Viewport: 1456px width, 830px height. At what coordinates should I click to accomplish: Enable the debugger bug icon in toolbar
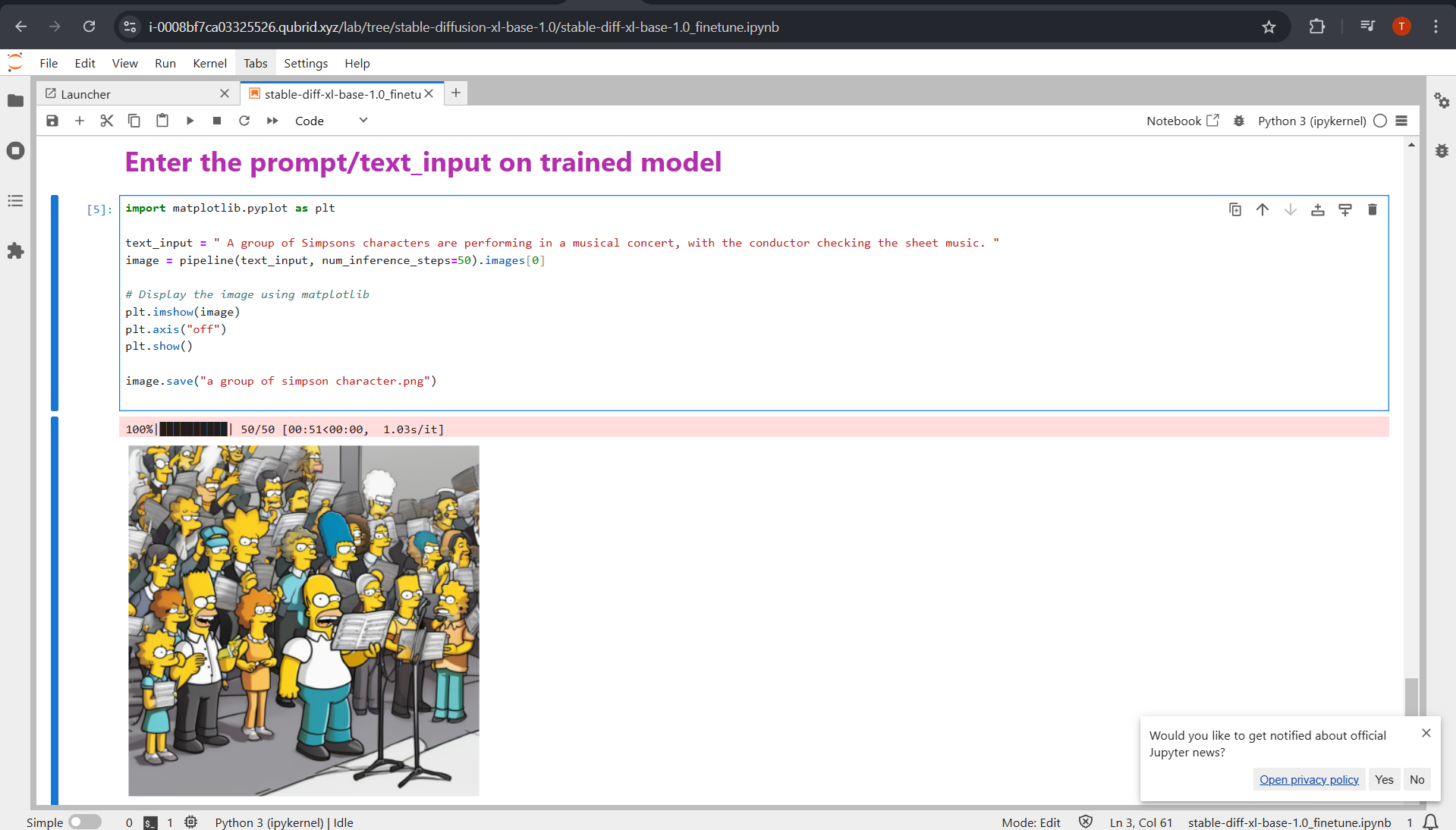click(x=1239, y=121)
